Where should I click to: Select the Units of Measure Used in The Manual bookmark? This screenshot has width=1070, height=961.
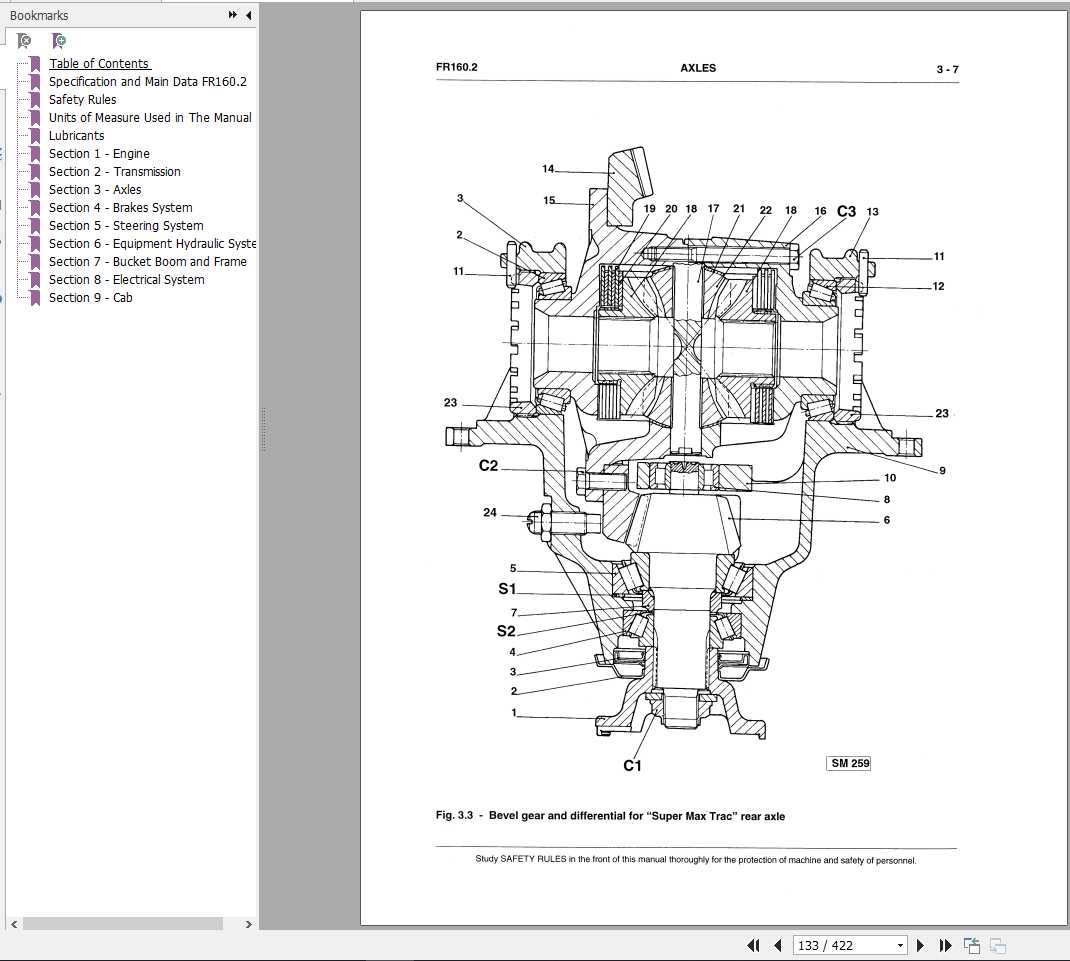pyautogui.click(x=150, y=117)
